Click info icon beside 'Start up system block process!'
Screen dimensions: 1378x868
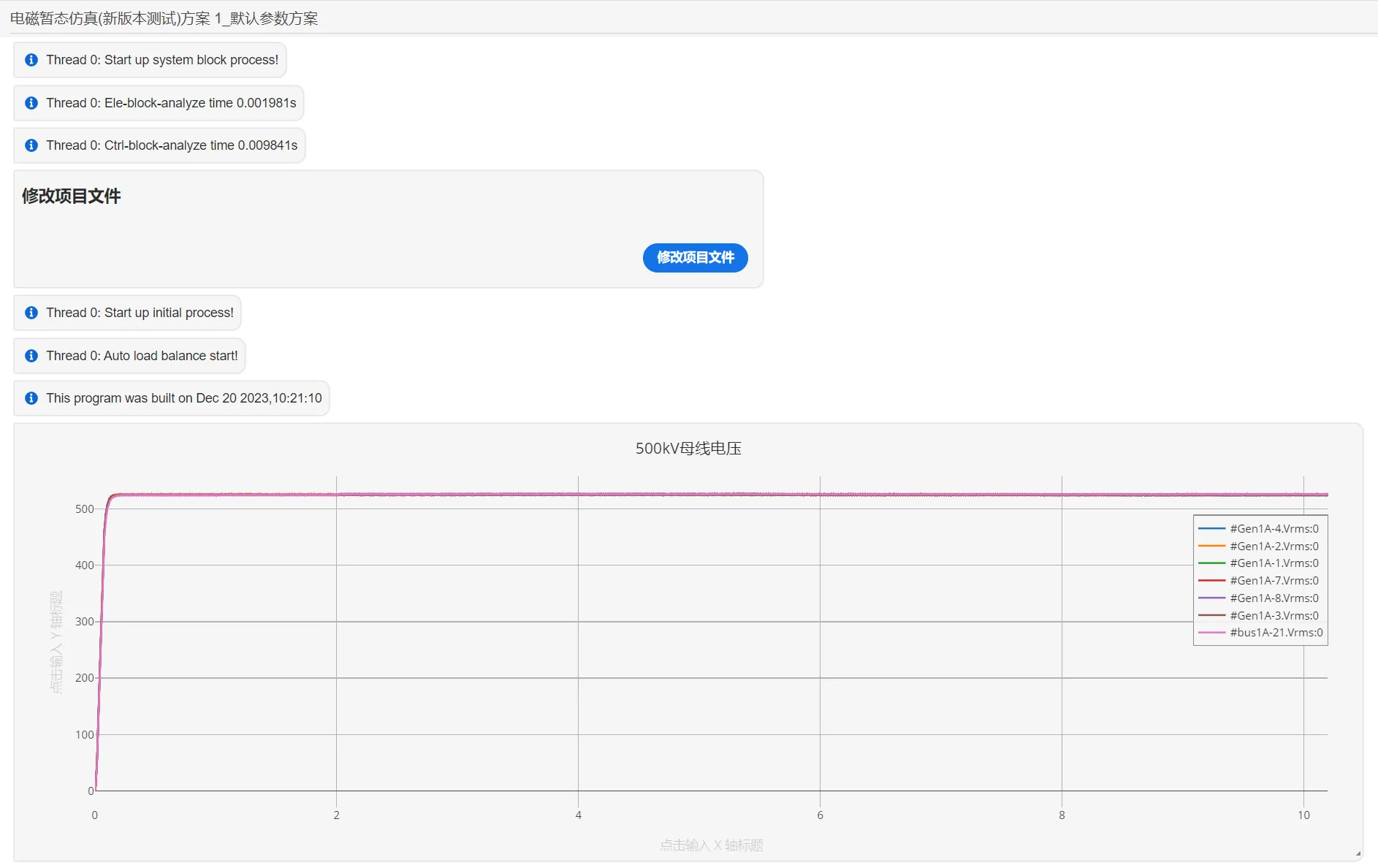click(31, 60)
